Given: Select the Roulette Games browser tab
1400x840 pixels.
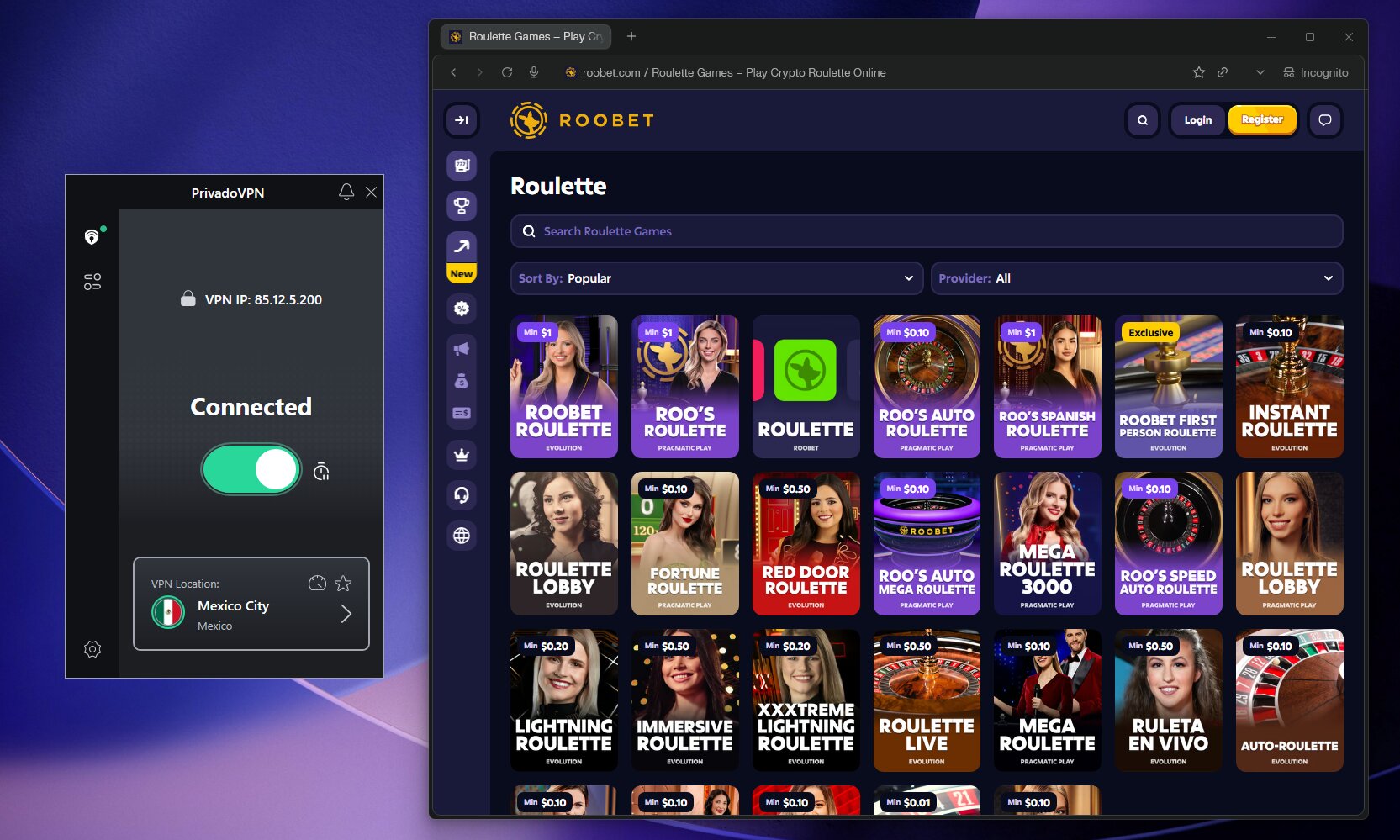Looking at the screenshot, I should [x=526, y=37].
